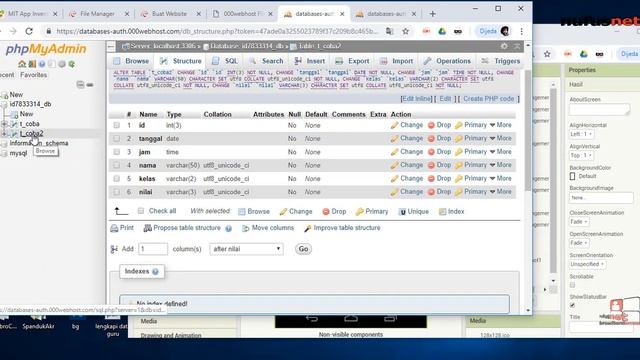Click the Go button
Screen dimensions: 640x360
[x=303, y=249]
